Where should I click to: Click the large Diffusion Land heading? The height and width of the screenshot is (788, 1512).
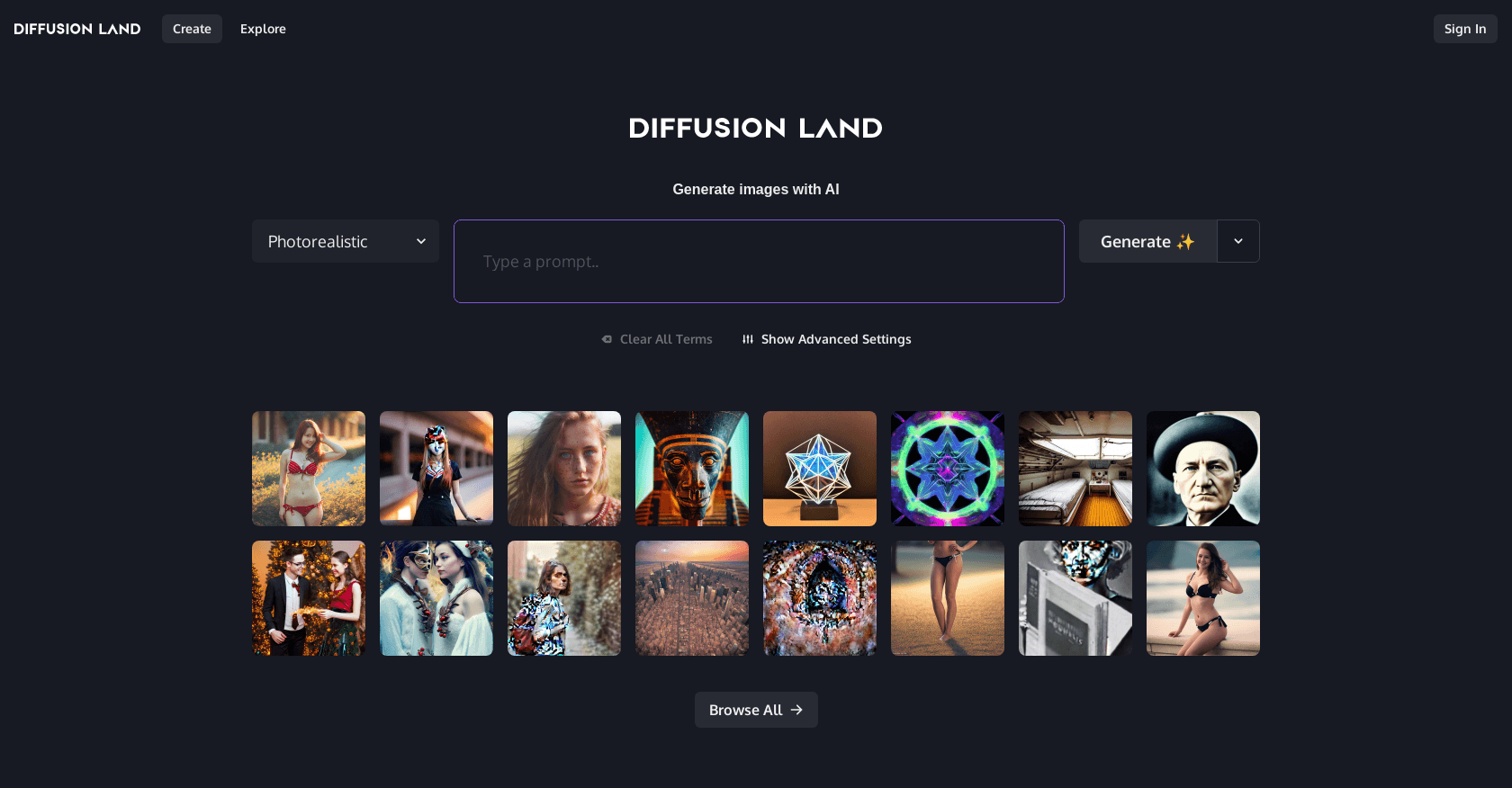point(756,128)
